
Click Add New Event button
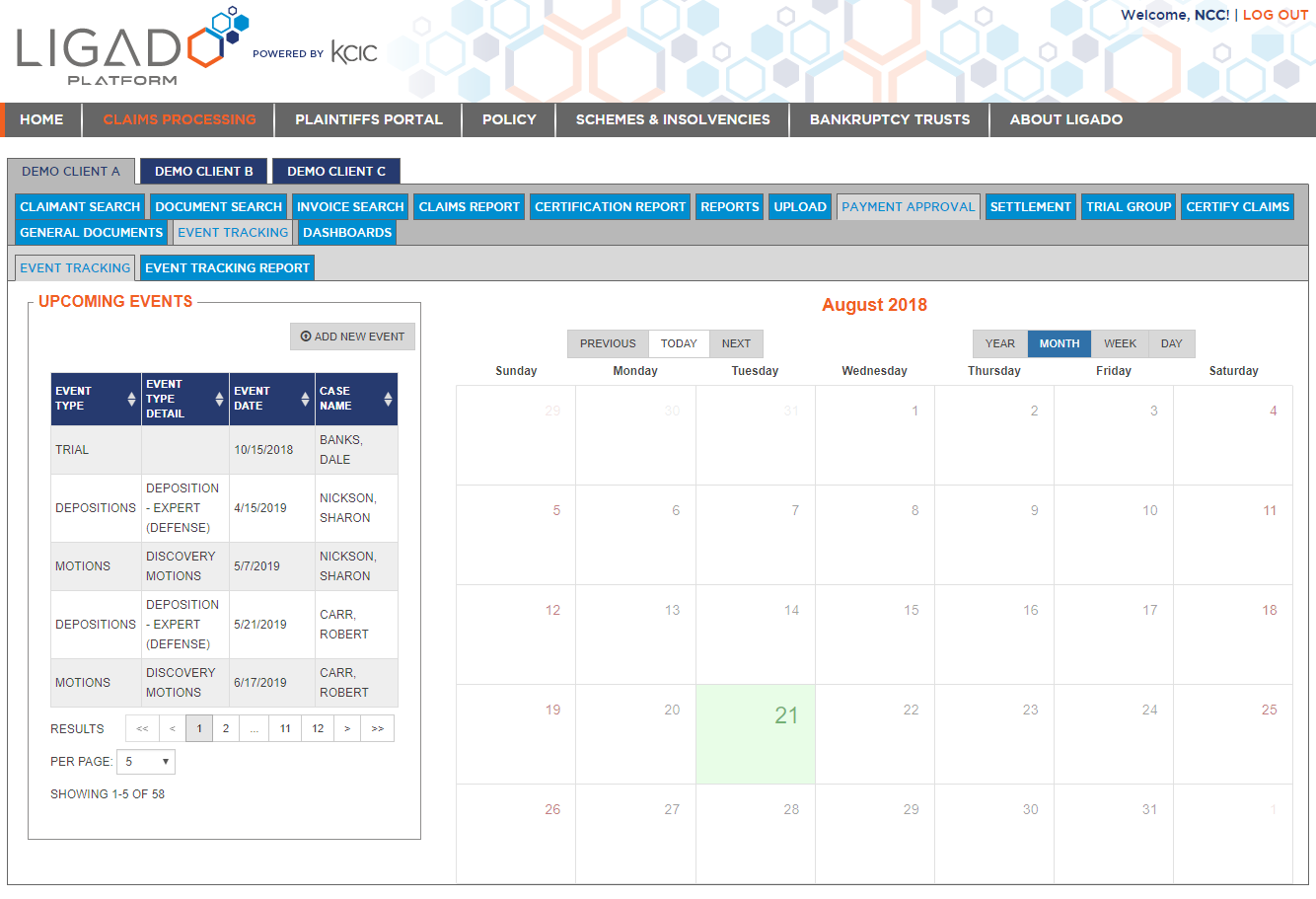tap(352, 337)
